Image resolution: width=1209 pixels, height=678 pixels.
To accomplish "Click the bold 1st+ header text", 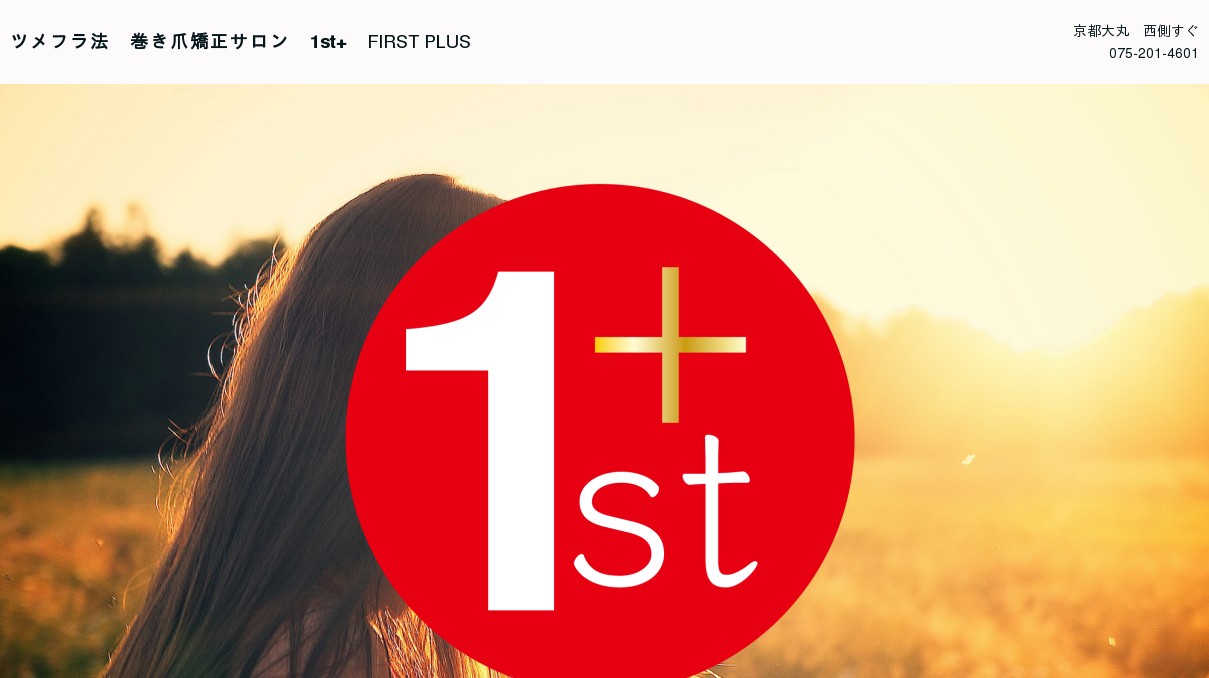I will (328, 42).
